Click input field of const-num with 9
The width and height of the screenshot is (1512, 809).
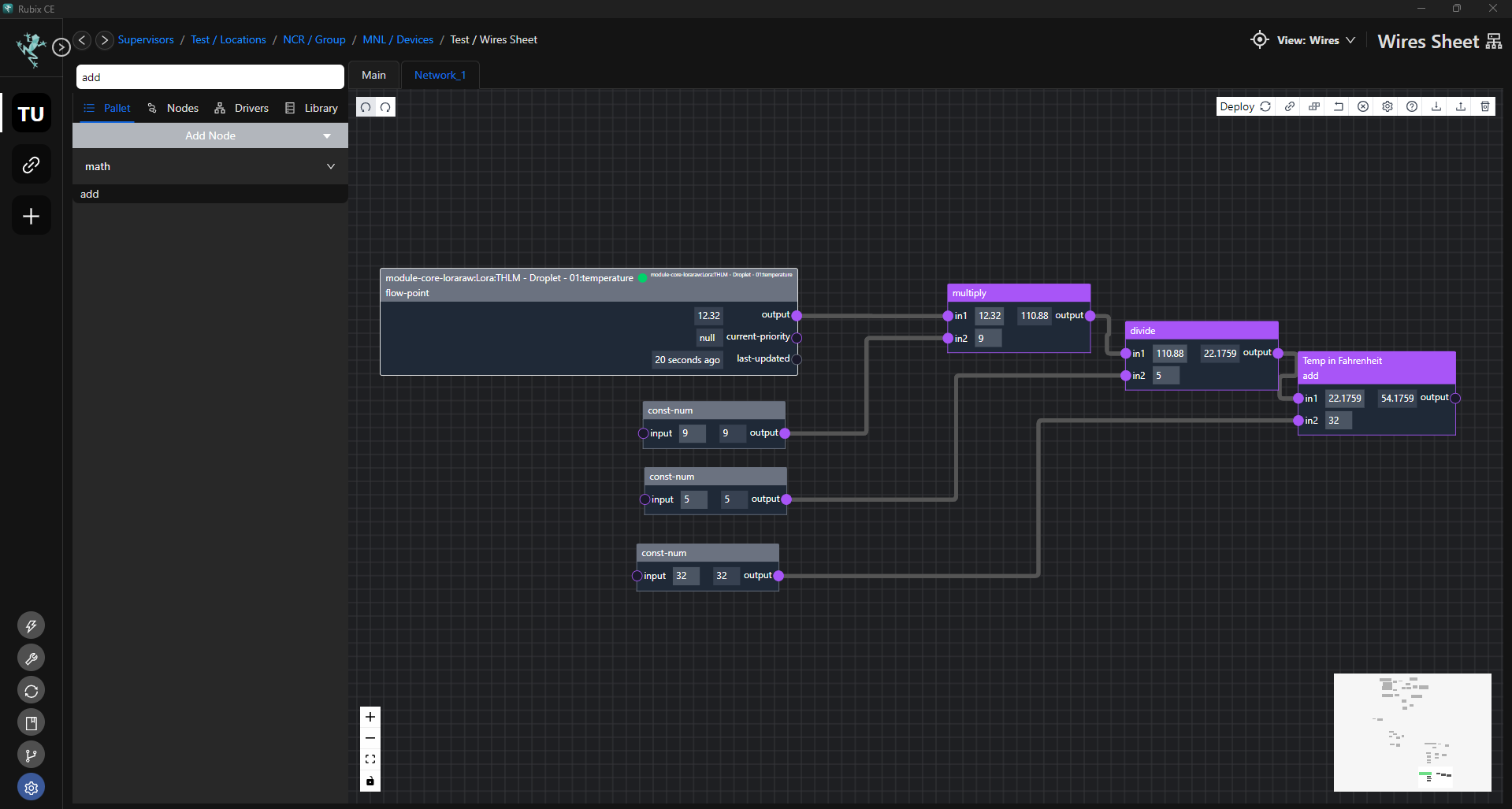point(692,433)
